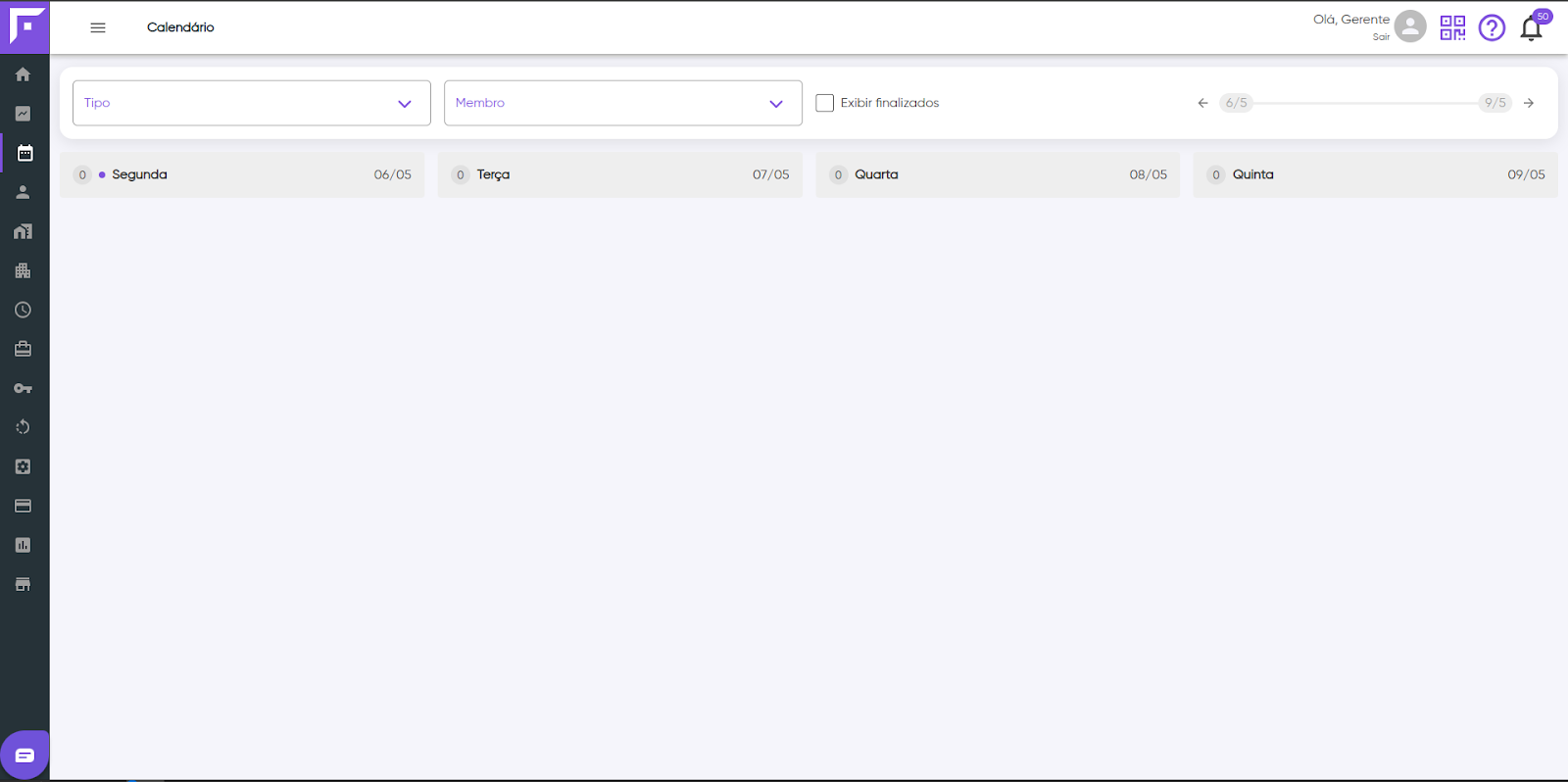The image size is (1568, 782).
Task: Click the Quarta task count badge
Action: (x=838, y=175)
